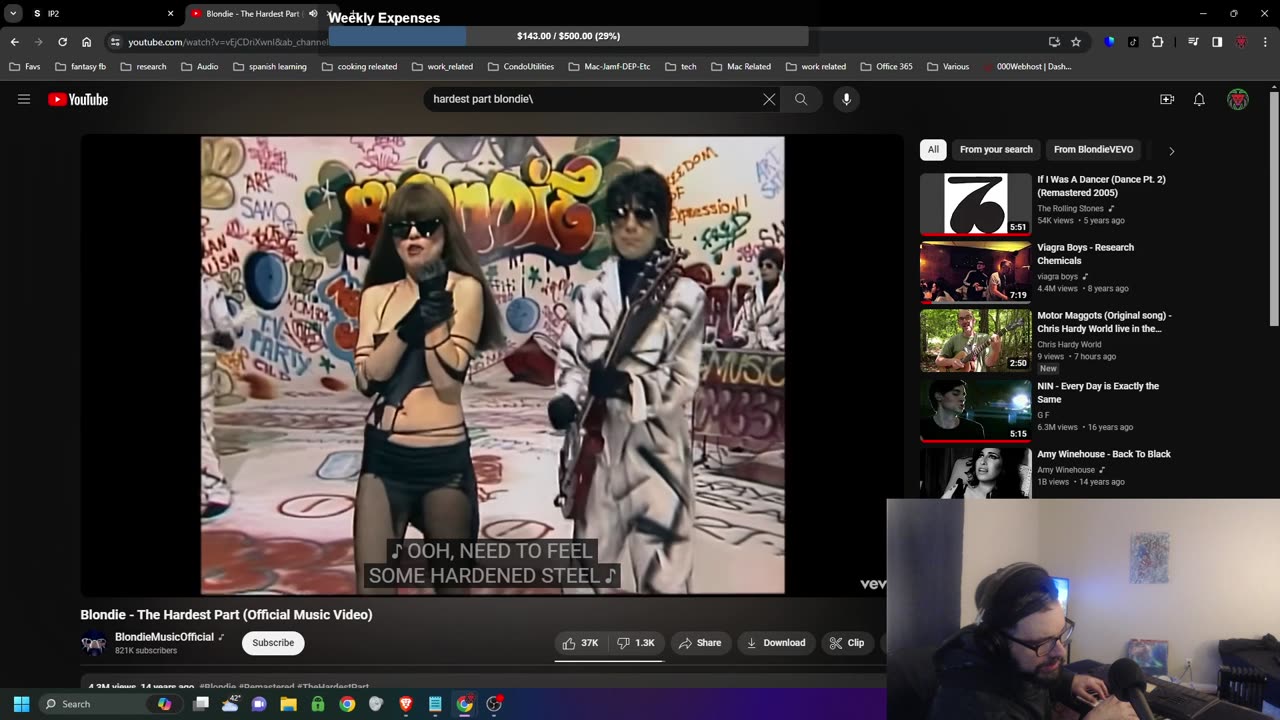
Task: Click the YouTube search input field
Action: (593, 99)
